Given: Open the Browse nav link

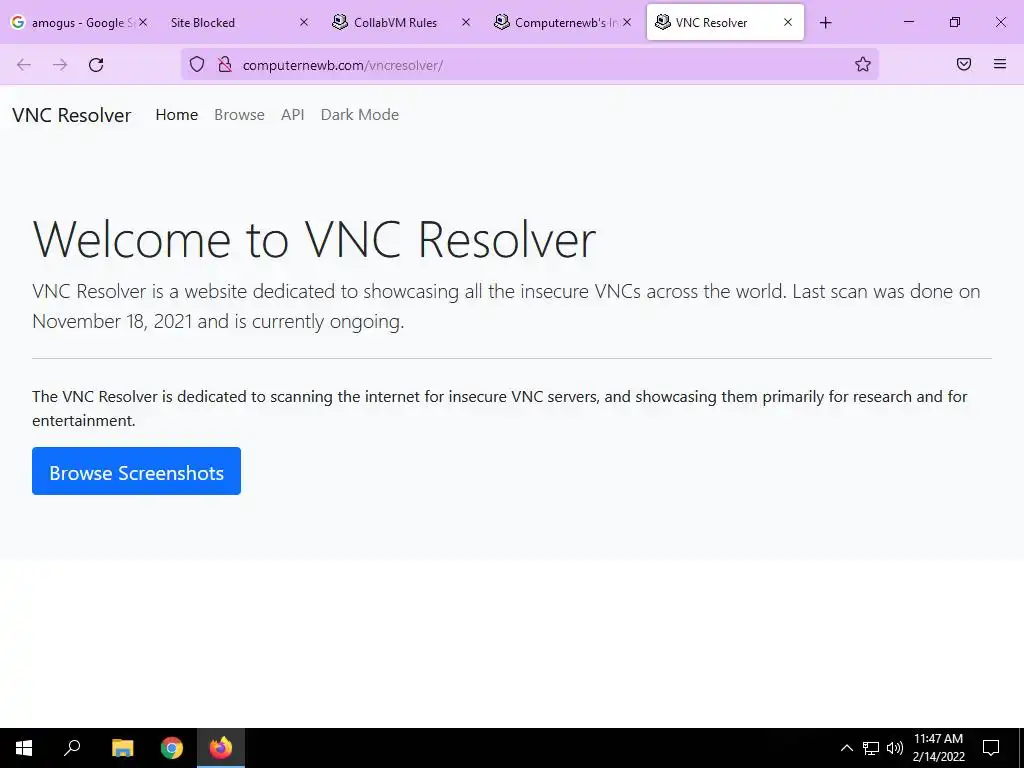Looking at the screenshot, I should coord(239,115).
